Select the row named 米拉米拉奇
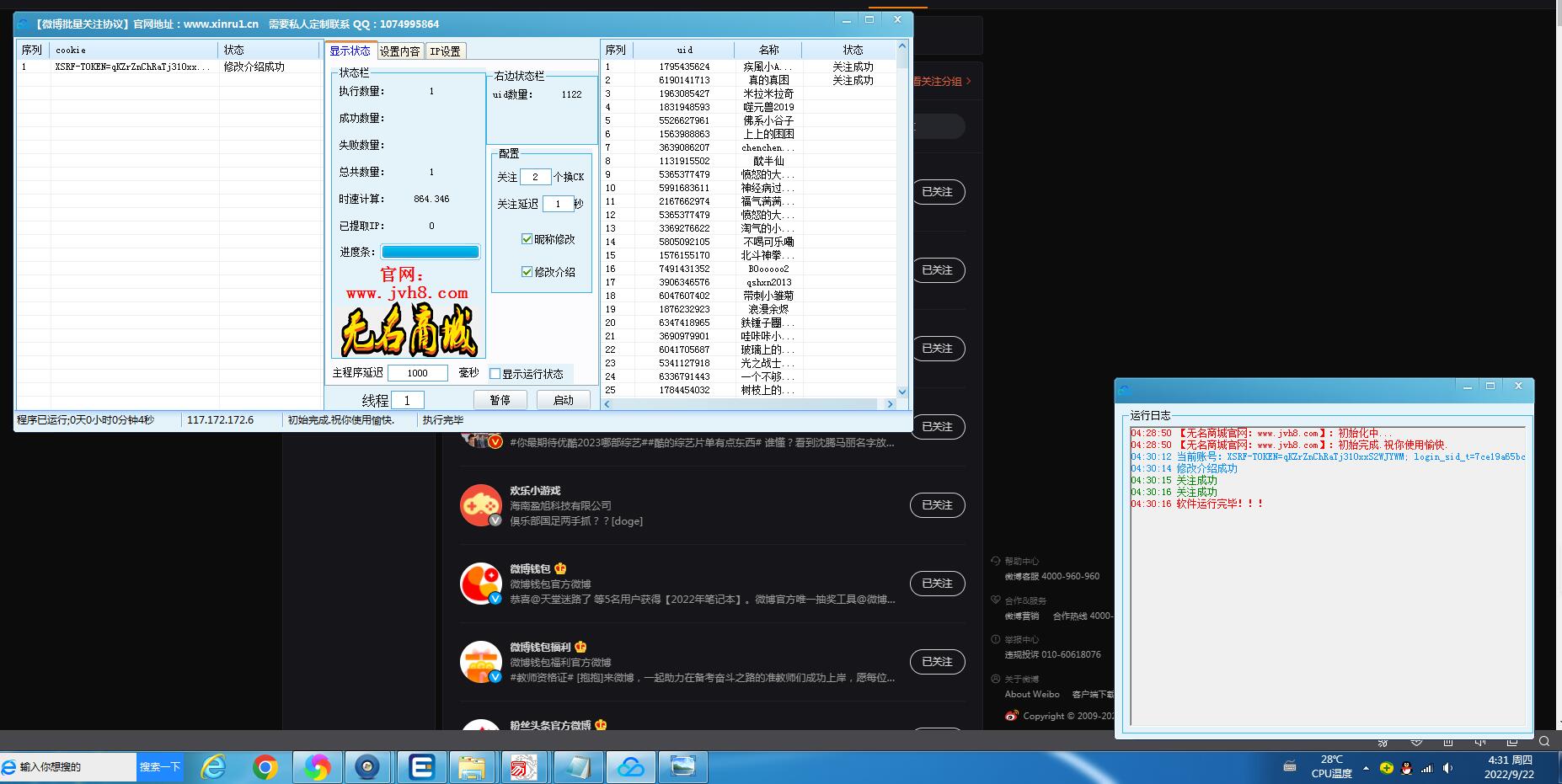 (750, 93)
